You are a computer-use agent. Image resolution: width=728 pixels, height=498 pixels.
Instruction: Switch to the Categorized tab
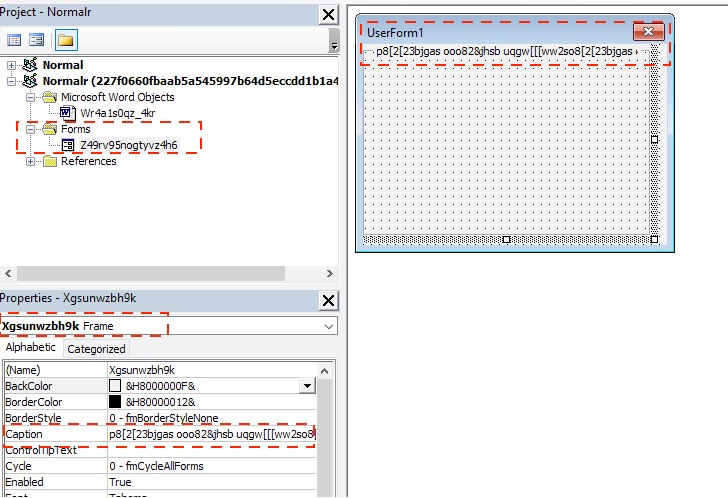96,349
